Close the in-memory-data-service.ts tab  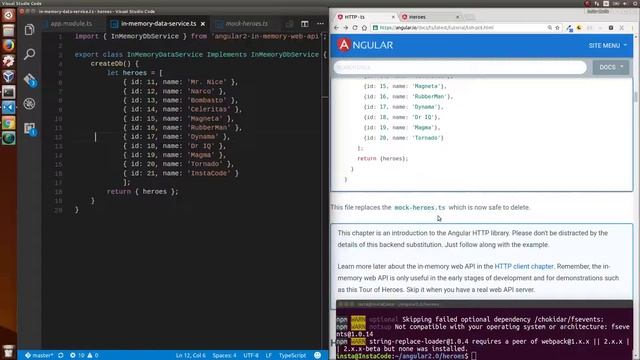click(x=203, y=24)
